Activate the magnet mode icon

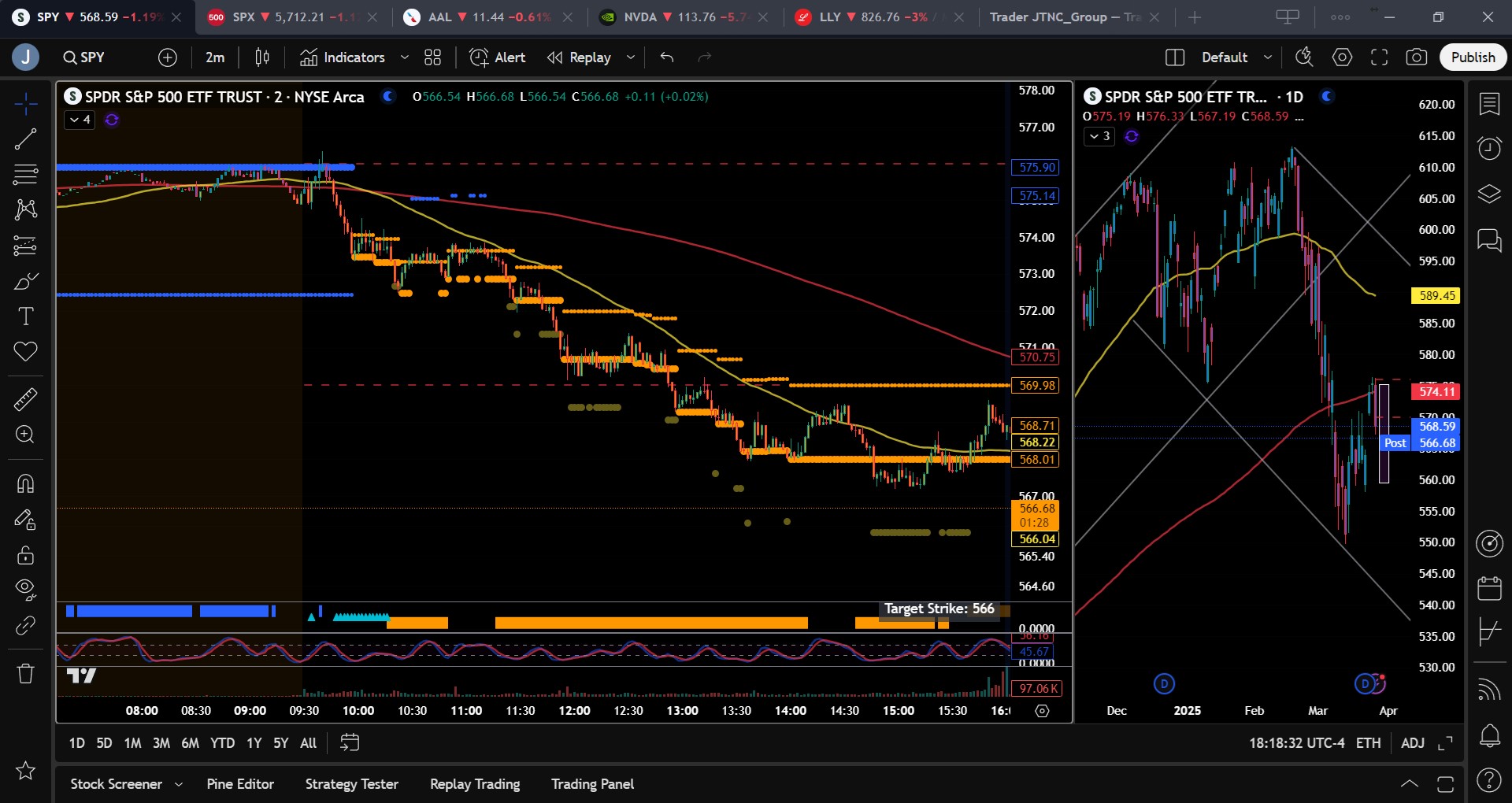click(25, 483)
